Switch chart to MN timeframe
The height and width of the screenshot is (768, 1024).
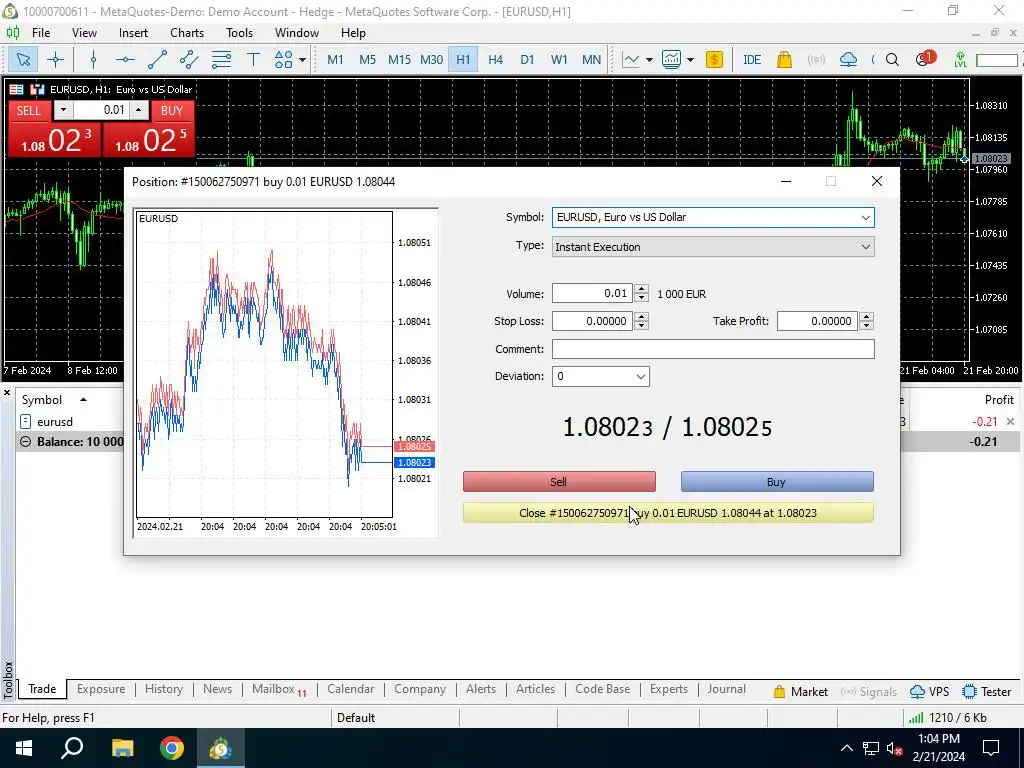pos(591,60)
